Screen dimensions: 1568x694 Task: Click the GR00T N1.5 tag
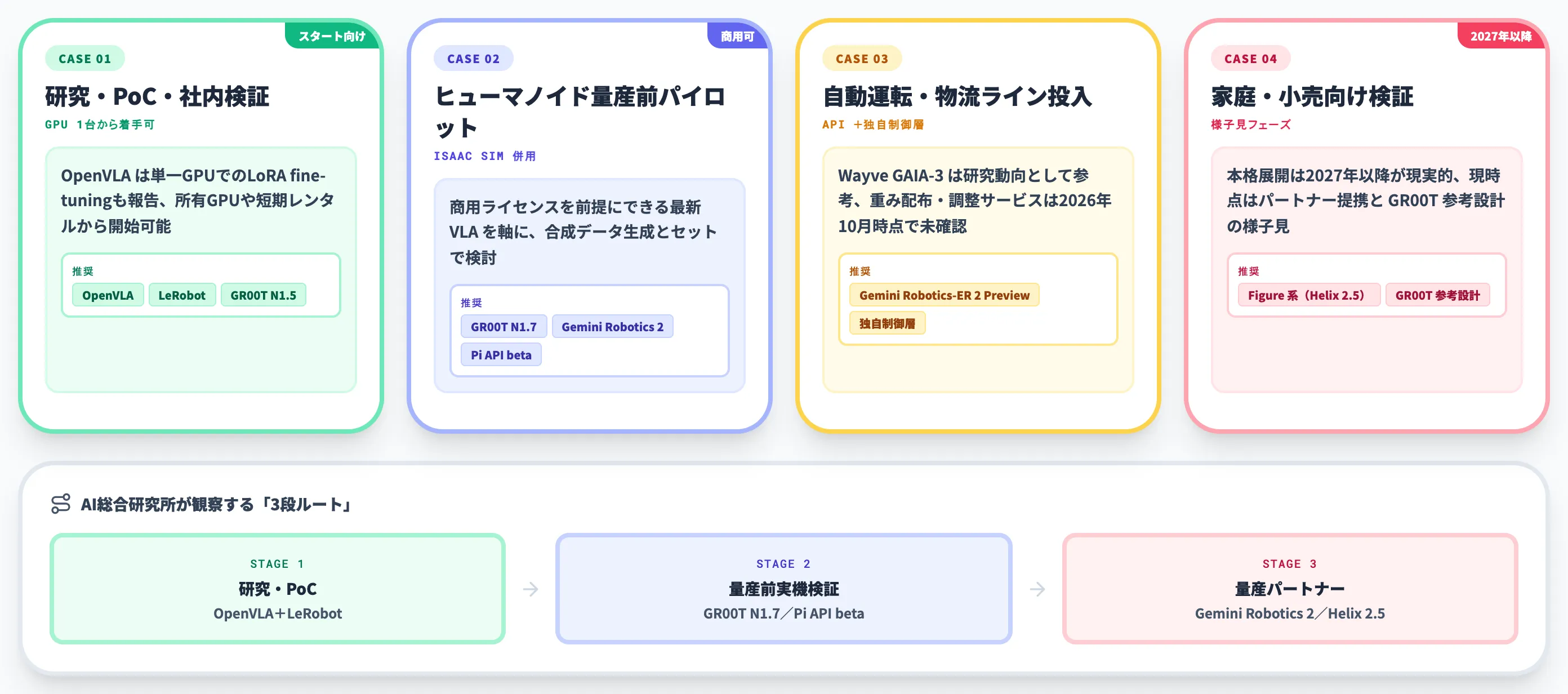(263, 295)
